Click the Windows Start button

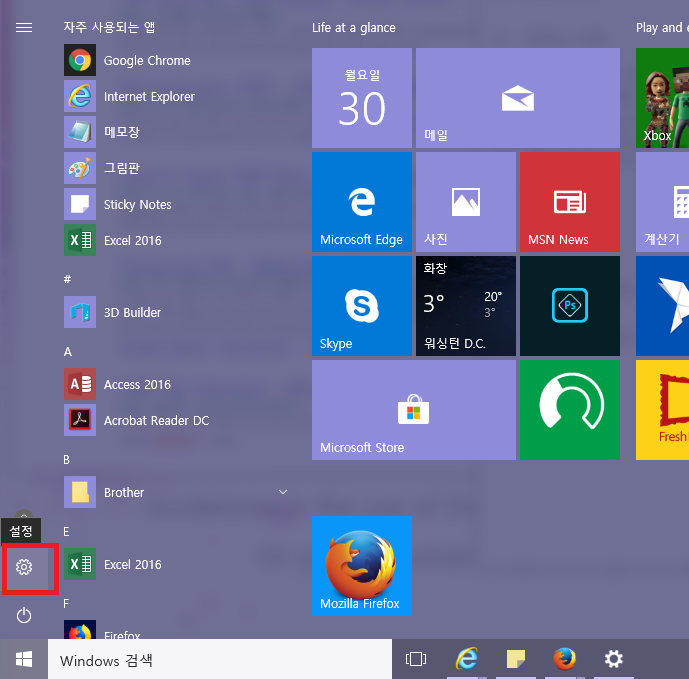point(24,659)
